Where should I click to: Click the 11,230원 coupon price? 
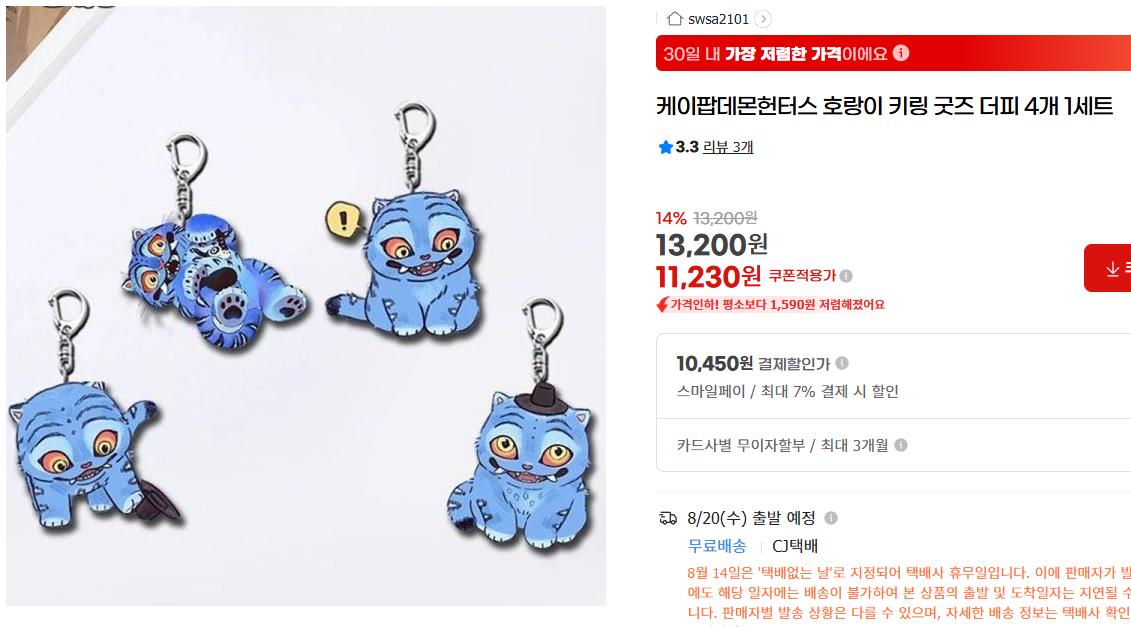[x=708, y=276]
